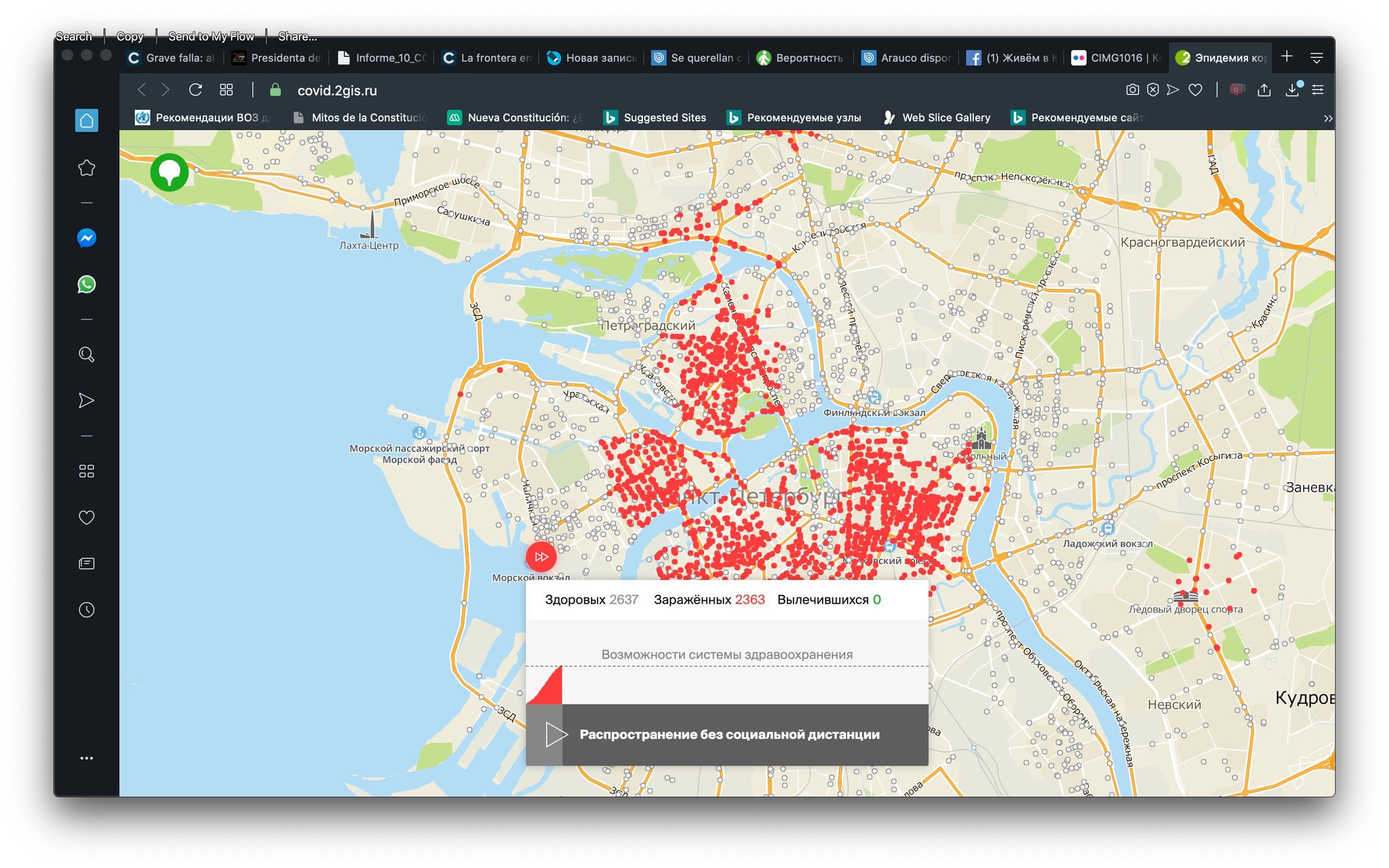
Task: Switch to 'Presidenta de' tab
Action: (276, 58)
